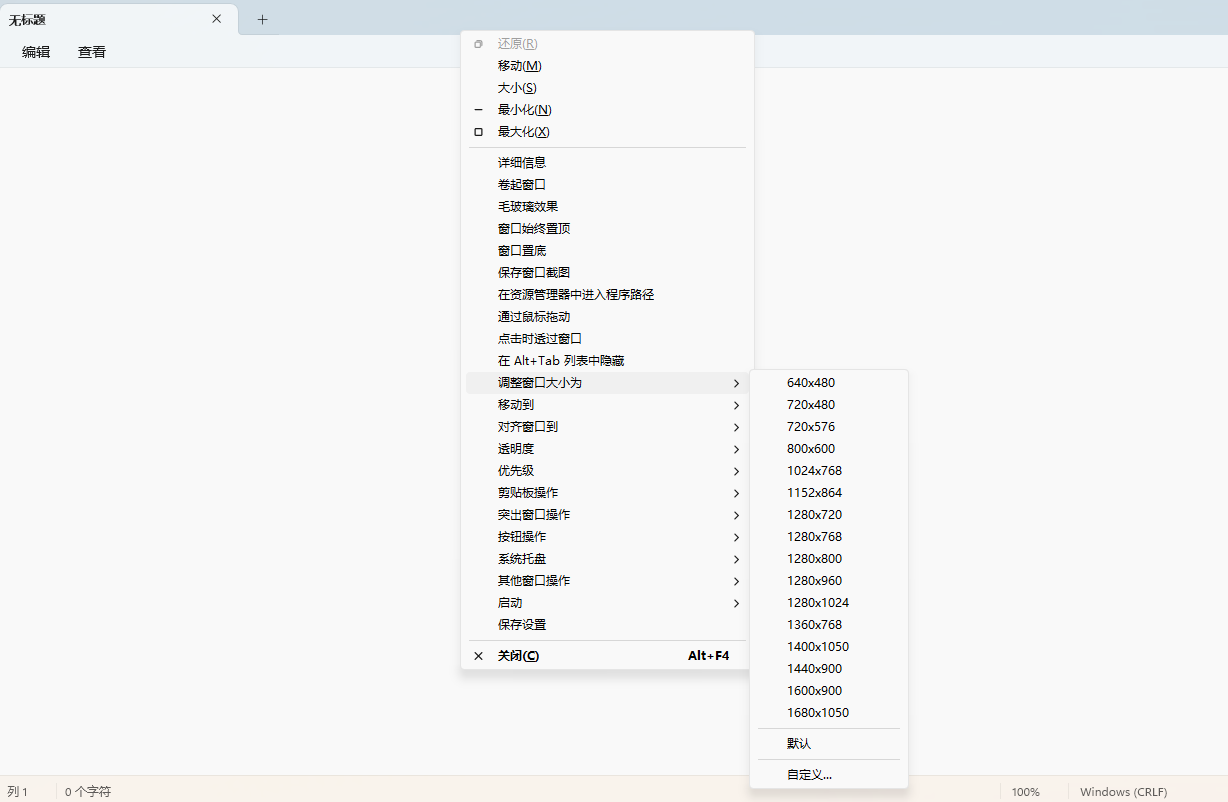Expand the 突出窗口操作 submenu

(x=607, y=514)
